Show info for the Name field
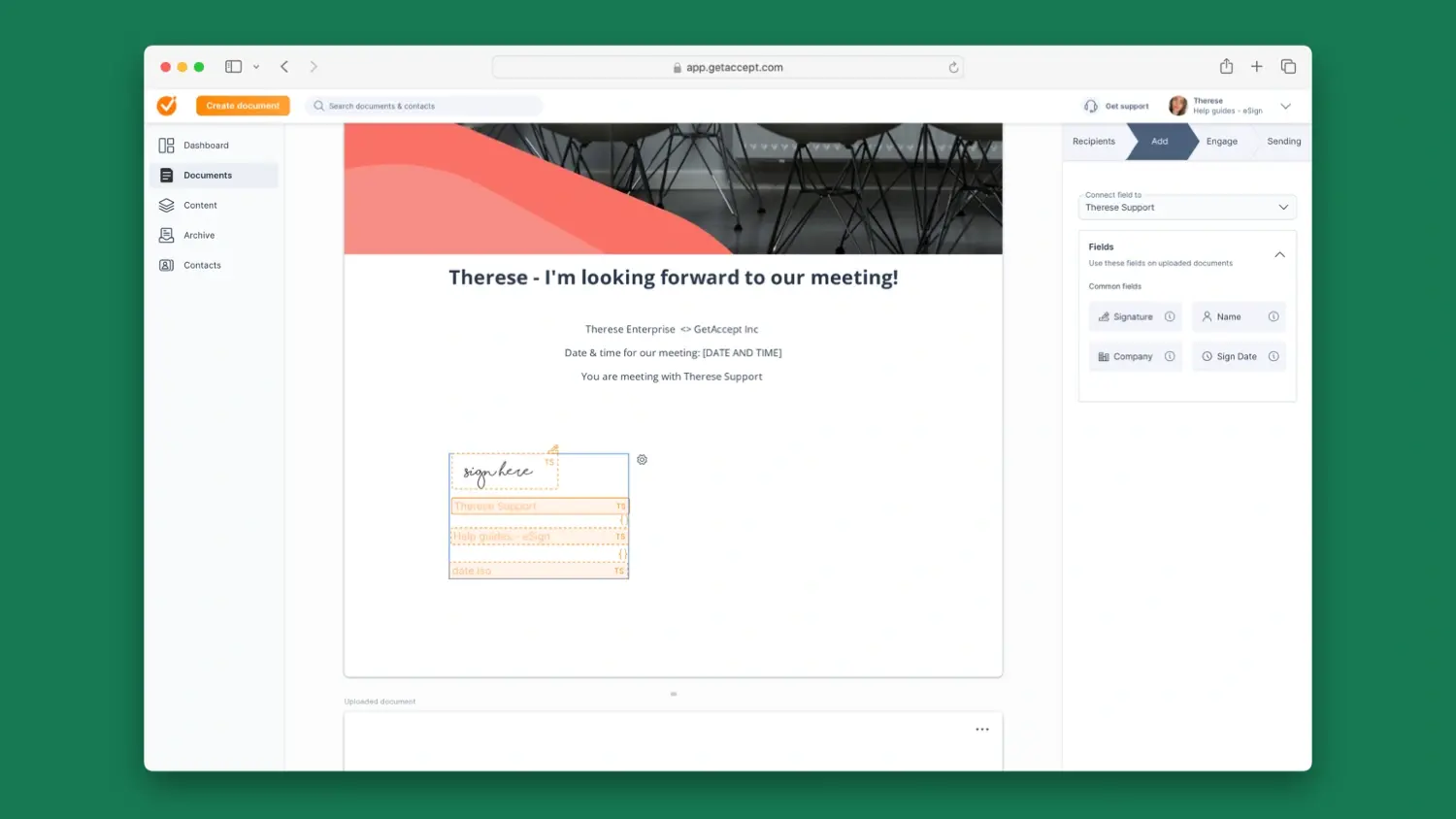The image size is (1456, 819). click(x=1274, y=317)
